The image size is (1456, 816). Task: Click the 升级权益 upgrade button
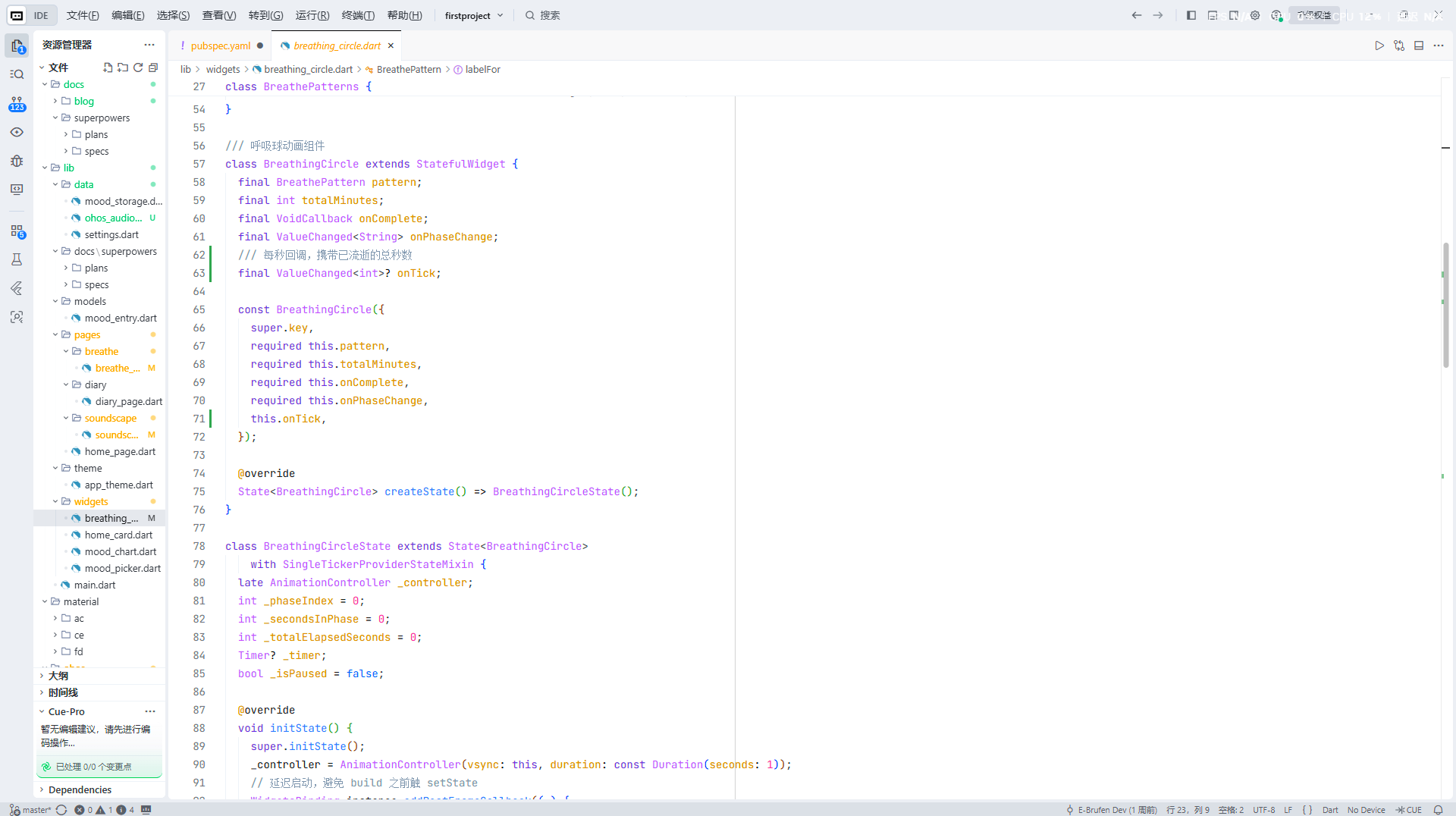1314,15
